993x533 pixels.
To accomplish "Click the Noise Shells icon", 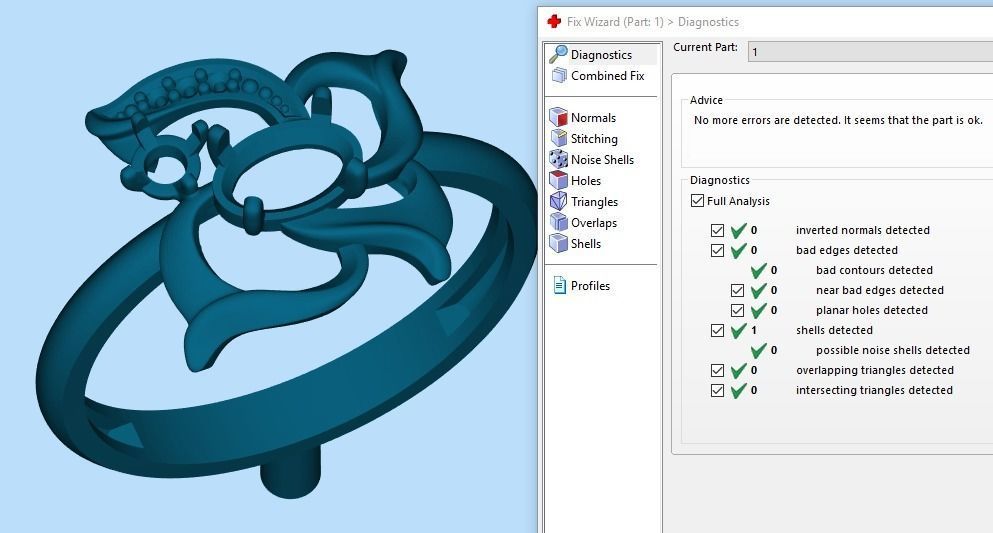I will pos(559,159).
